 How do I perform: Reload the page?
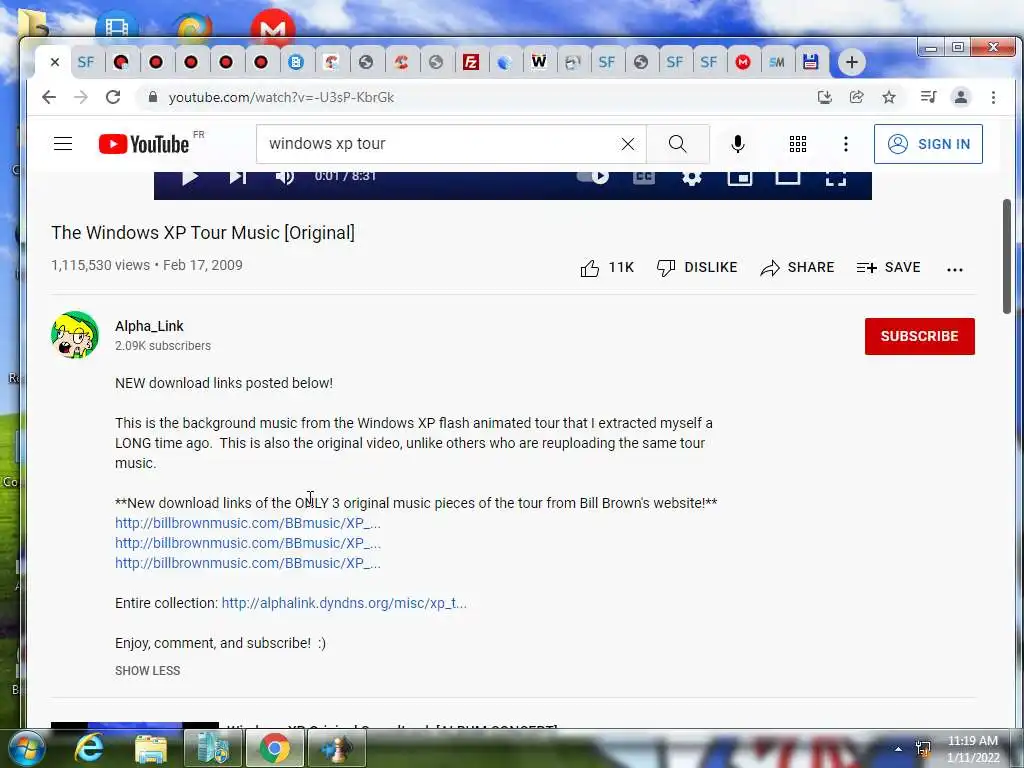pos(113,97)
